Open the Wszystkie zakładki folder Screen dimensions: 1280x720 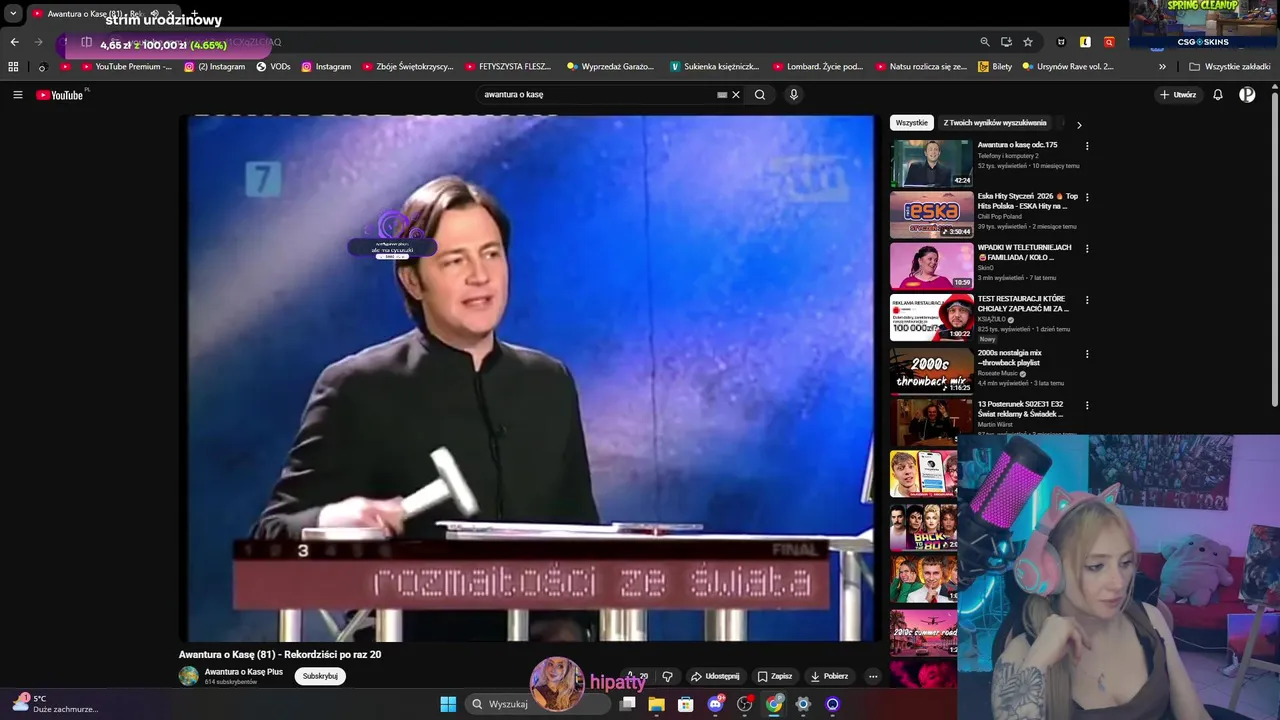(x=1230, y=67)
